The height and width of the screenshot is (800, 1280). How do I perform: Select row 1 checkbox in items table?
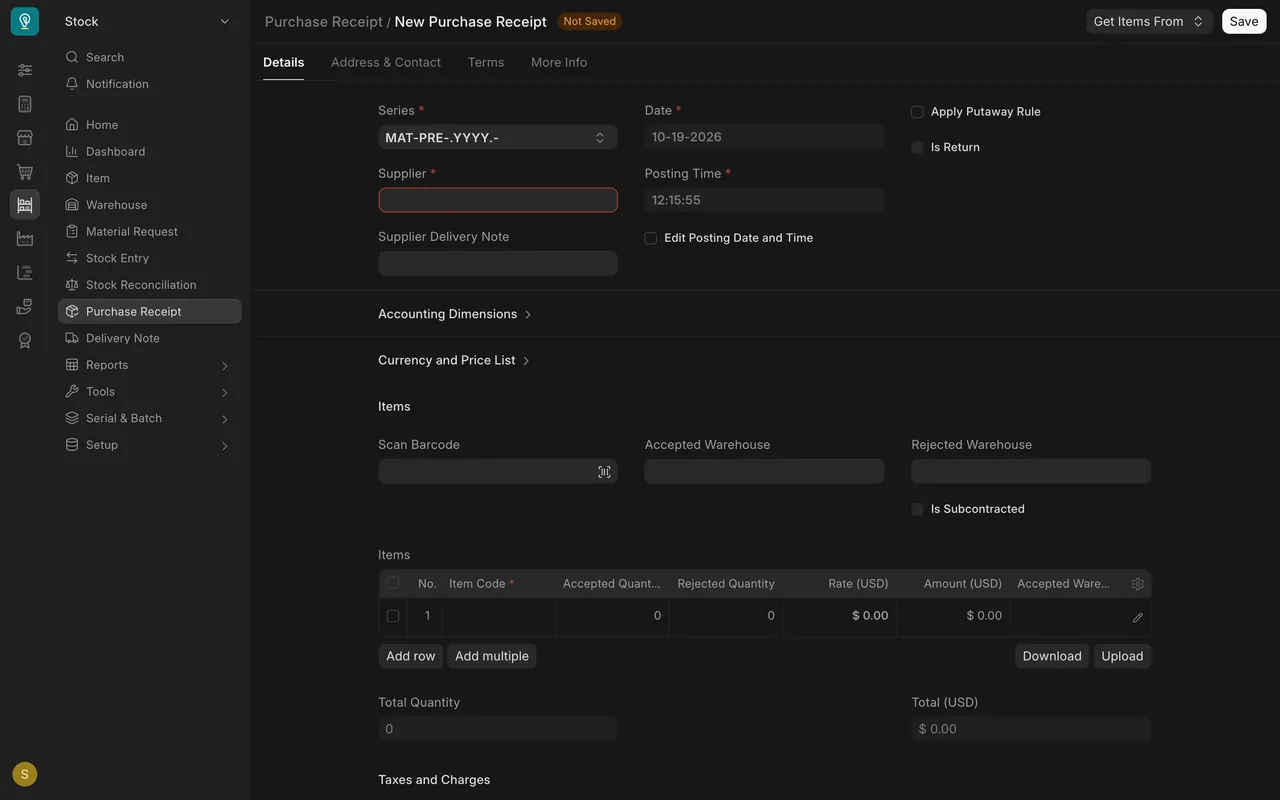tap(392, 616)
